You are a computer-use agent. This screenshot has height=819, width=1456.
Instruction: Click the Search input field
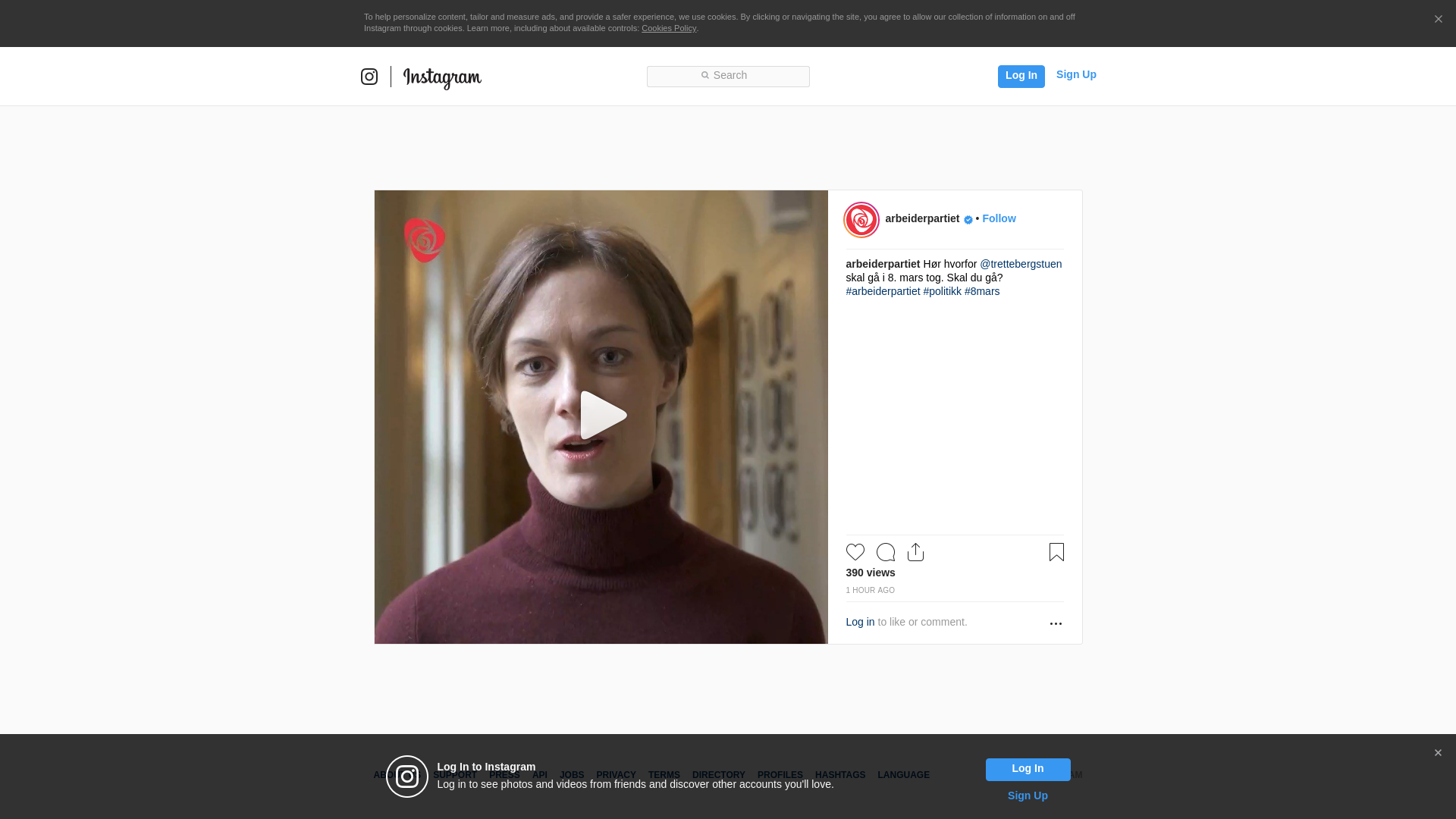[728, 76]
